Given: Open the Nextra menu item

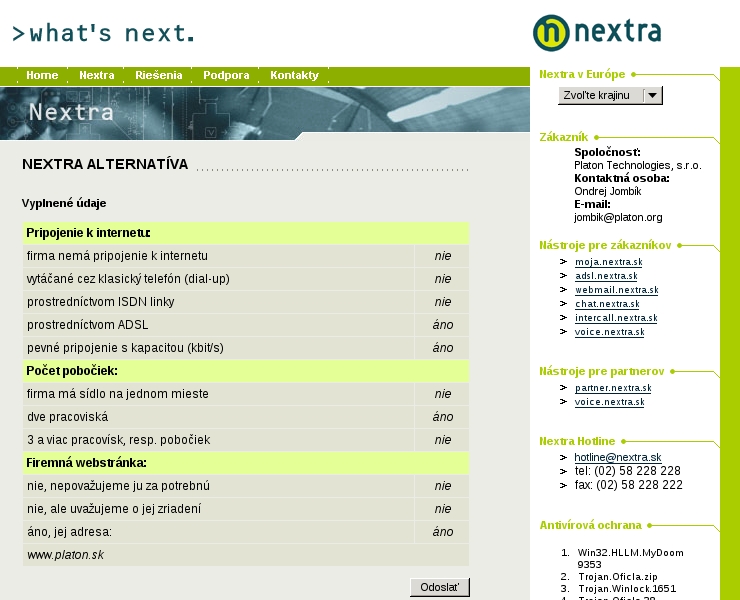Looking at the screenshot, I should click(97, 76).
